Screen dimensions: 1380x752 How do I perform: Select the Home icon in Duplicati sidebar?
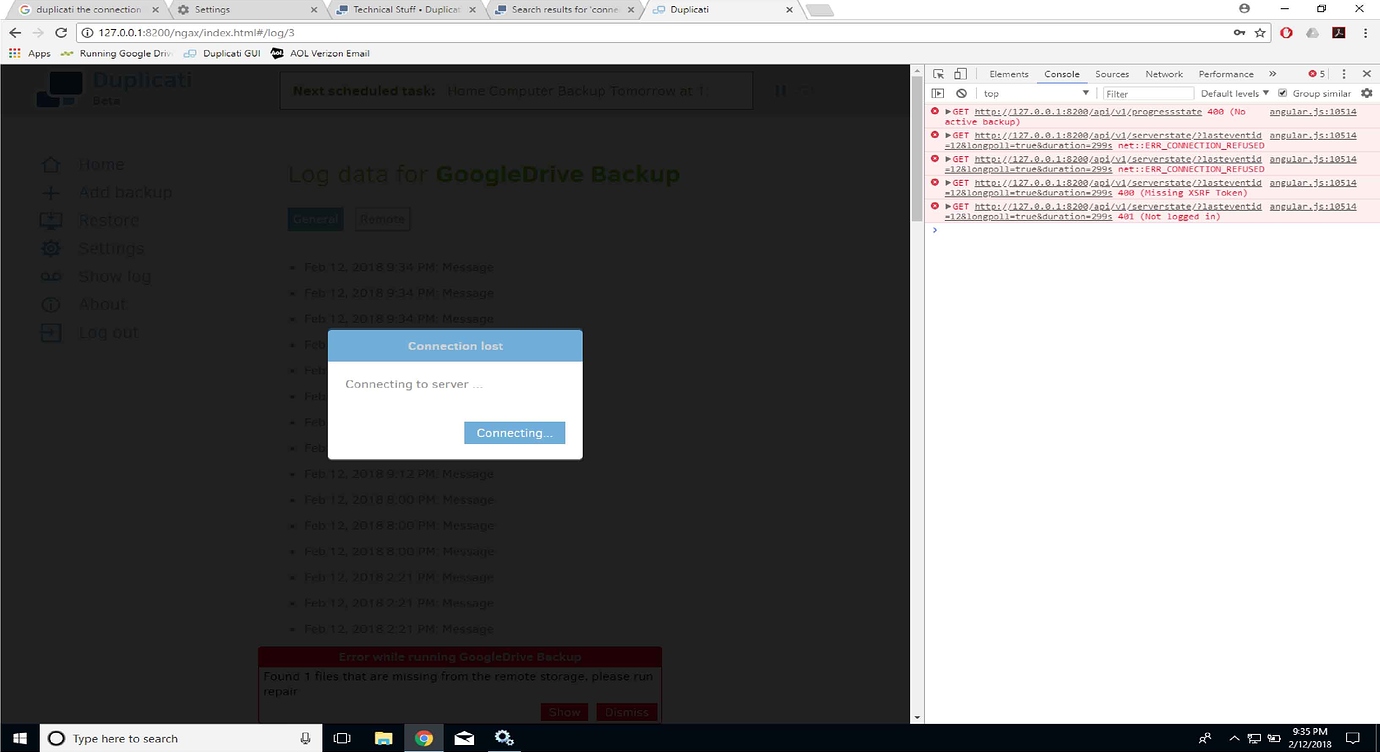51,164
